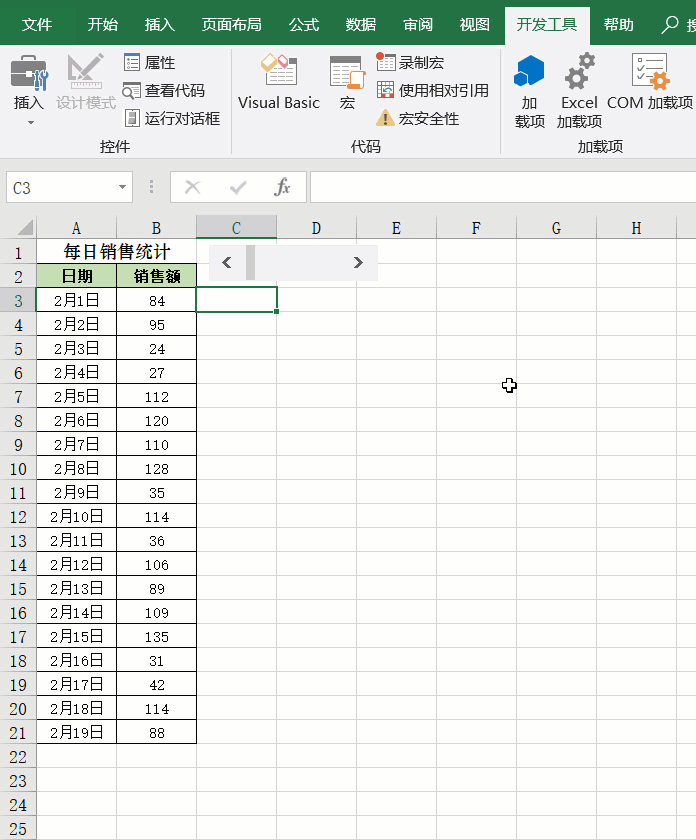Select column B header
696x840 pixels.
(156, 228)
